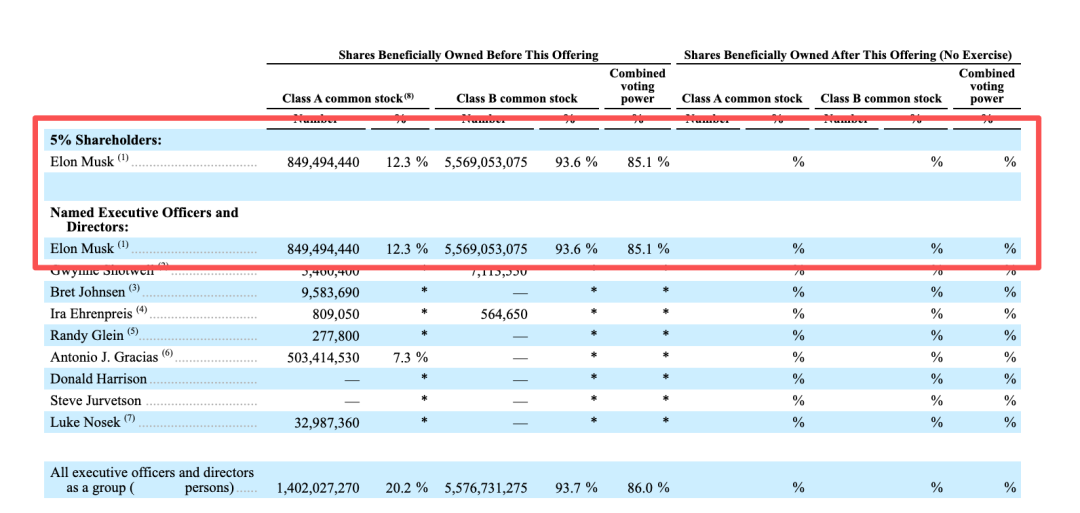Screen dimensions: 1080x513
Task: Click the value 277,800 for Randy Glein
Action: (x=337, y=336)
